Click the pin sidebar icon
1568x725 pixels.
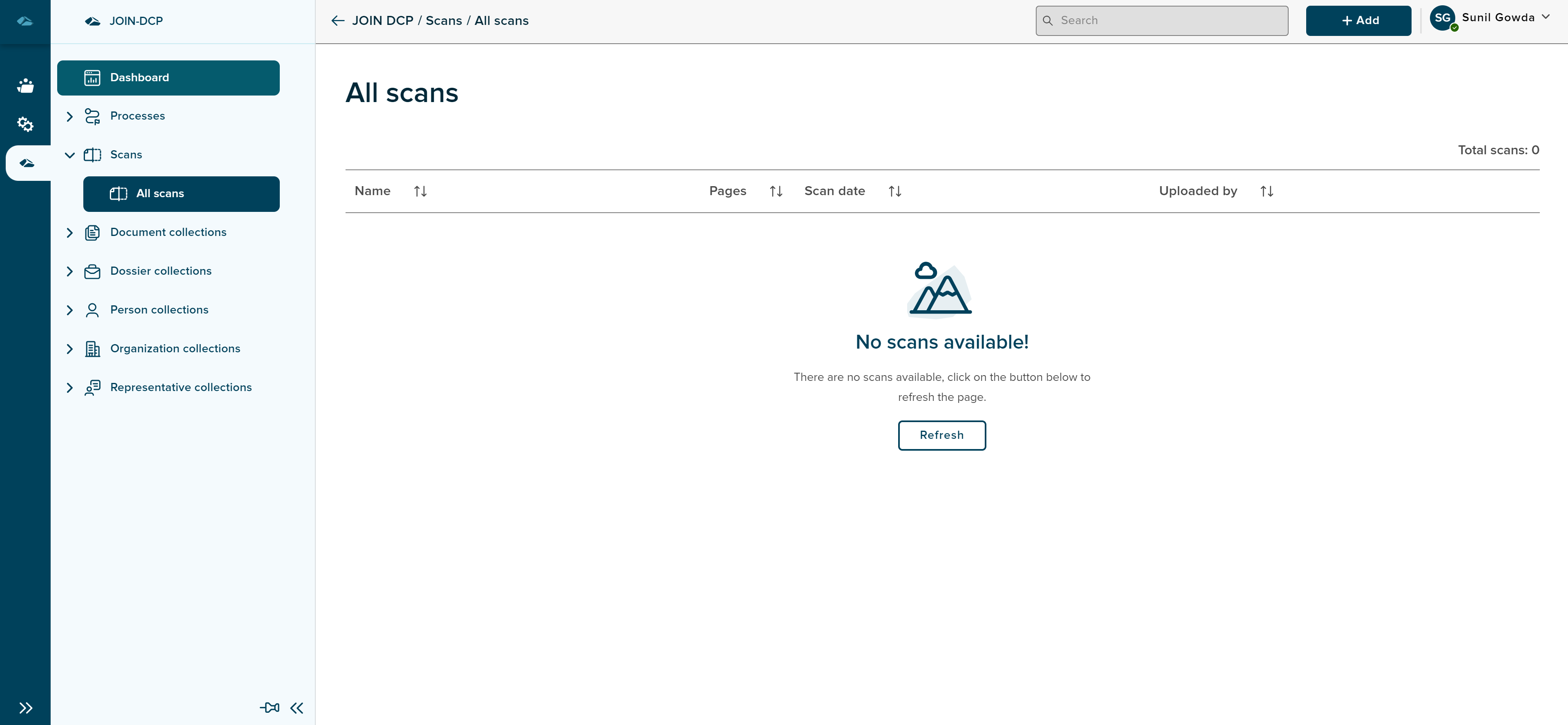(270, 707)
